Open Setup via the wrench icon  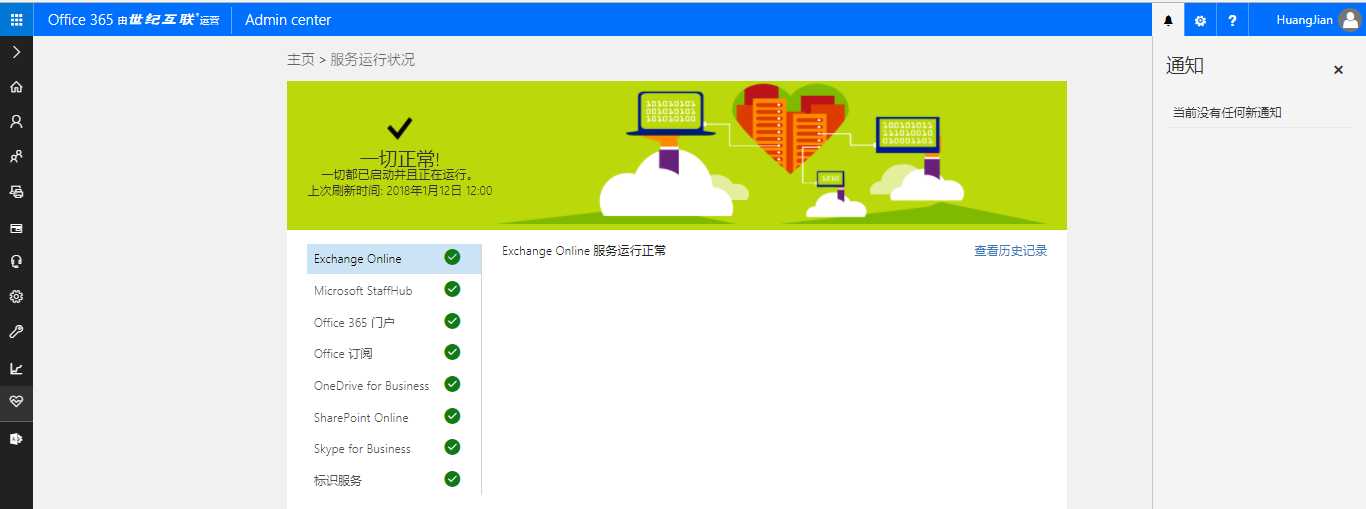pyautogui.click(x=16, y=332)
